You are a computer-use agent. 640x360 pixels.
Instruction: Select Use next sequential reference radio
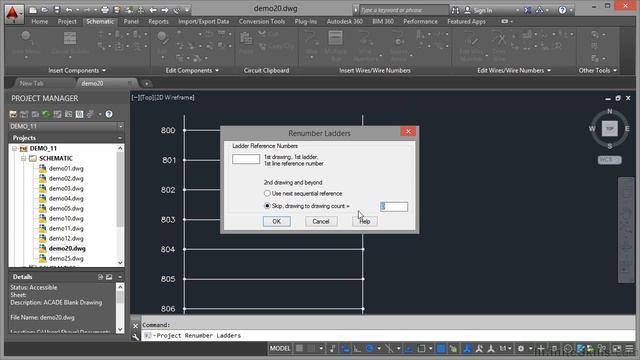(267, 193)
